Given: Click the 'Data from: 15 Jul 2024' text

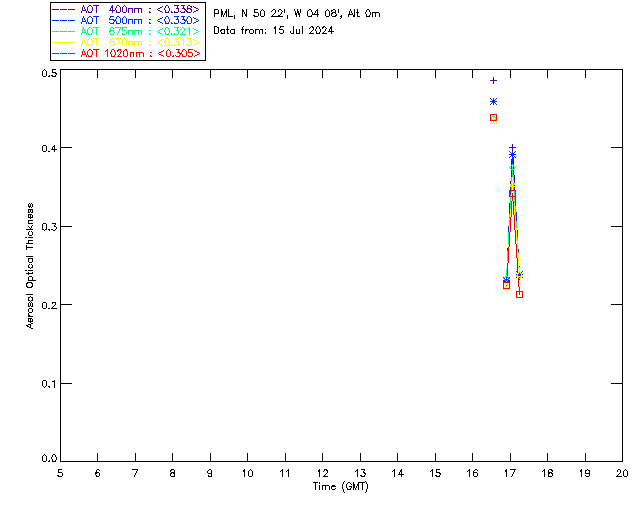Looking at the screenshot, I should pyautogui.click(x=273, y=31).
